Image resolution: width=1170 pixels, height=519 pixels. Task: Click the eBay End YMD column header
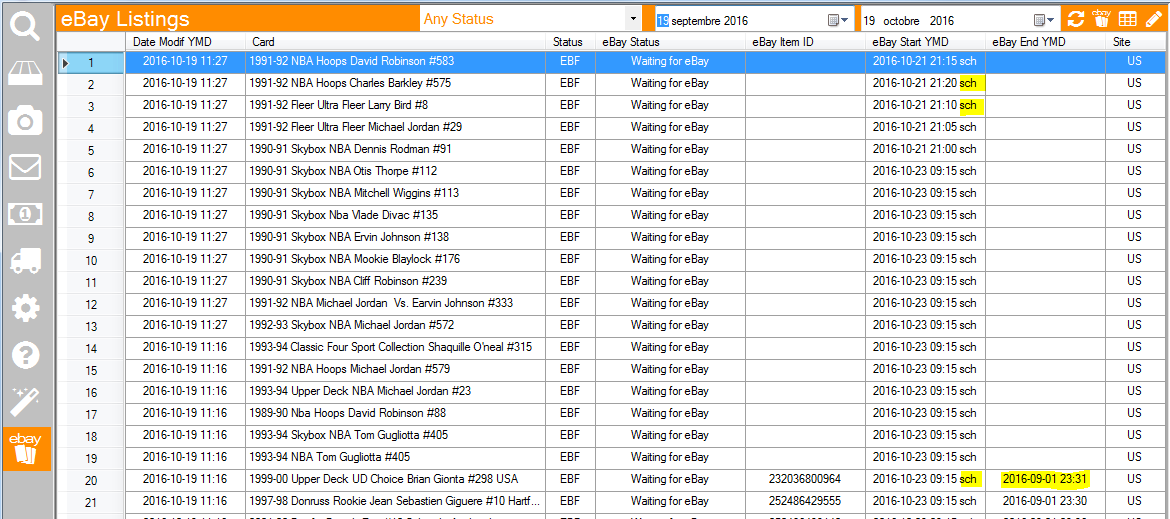coord(1045,43)
